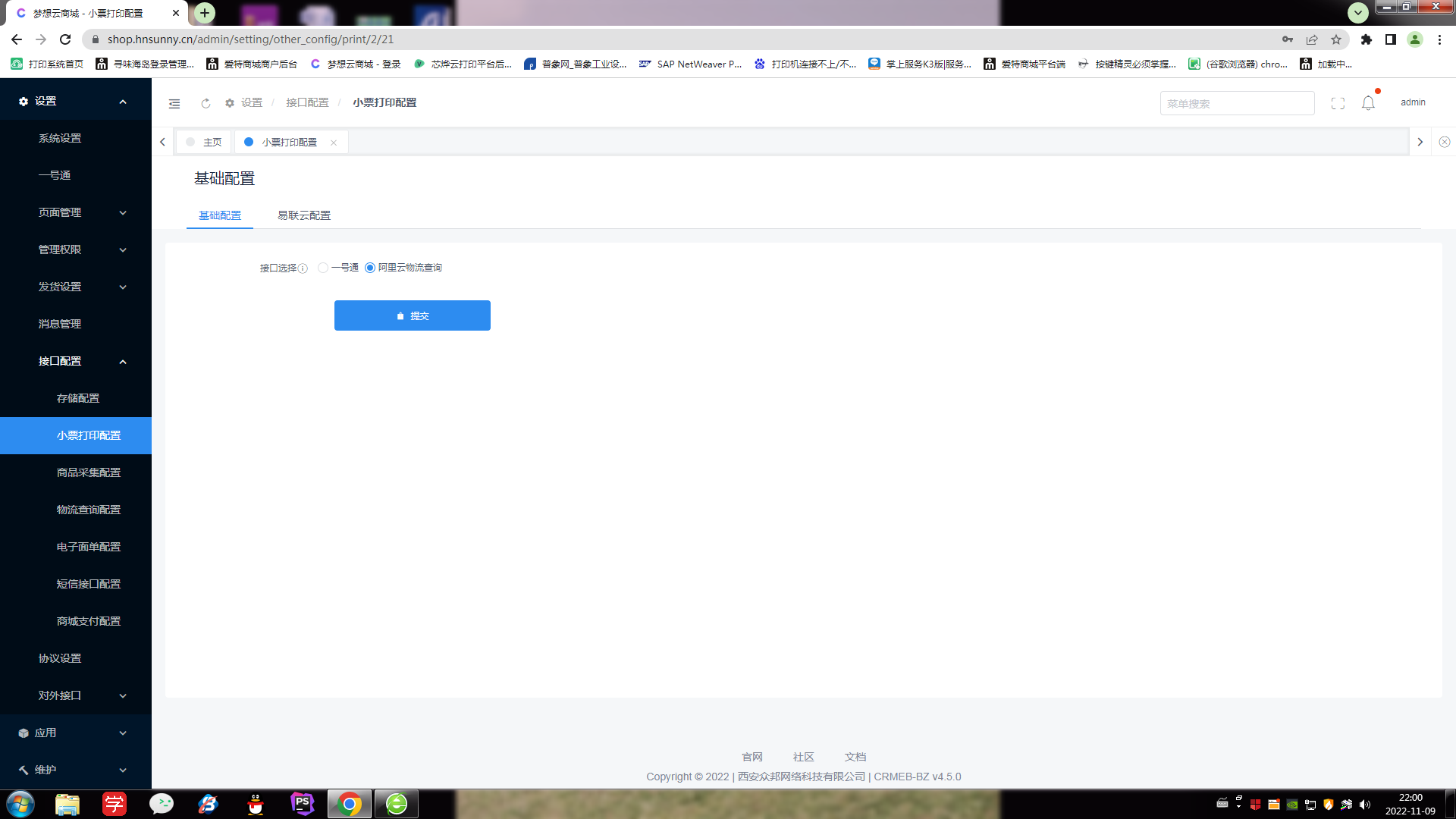Image resolution: width=1456 pixels, height=819 pixels.
Task: Open 物流查询配置 in sidebar
Action: 89,510
